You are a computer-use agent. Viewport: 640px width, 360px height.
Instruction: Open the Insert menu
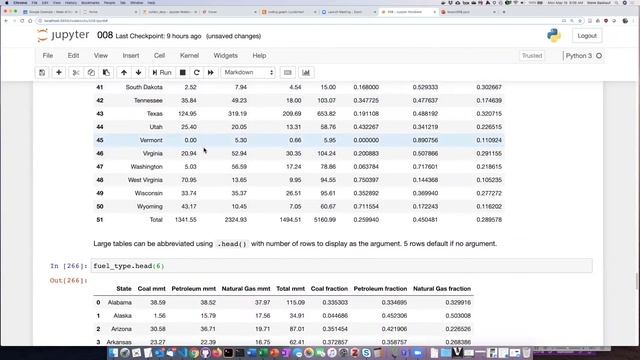pyautogui.click(x=131, y=56)
